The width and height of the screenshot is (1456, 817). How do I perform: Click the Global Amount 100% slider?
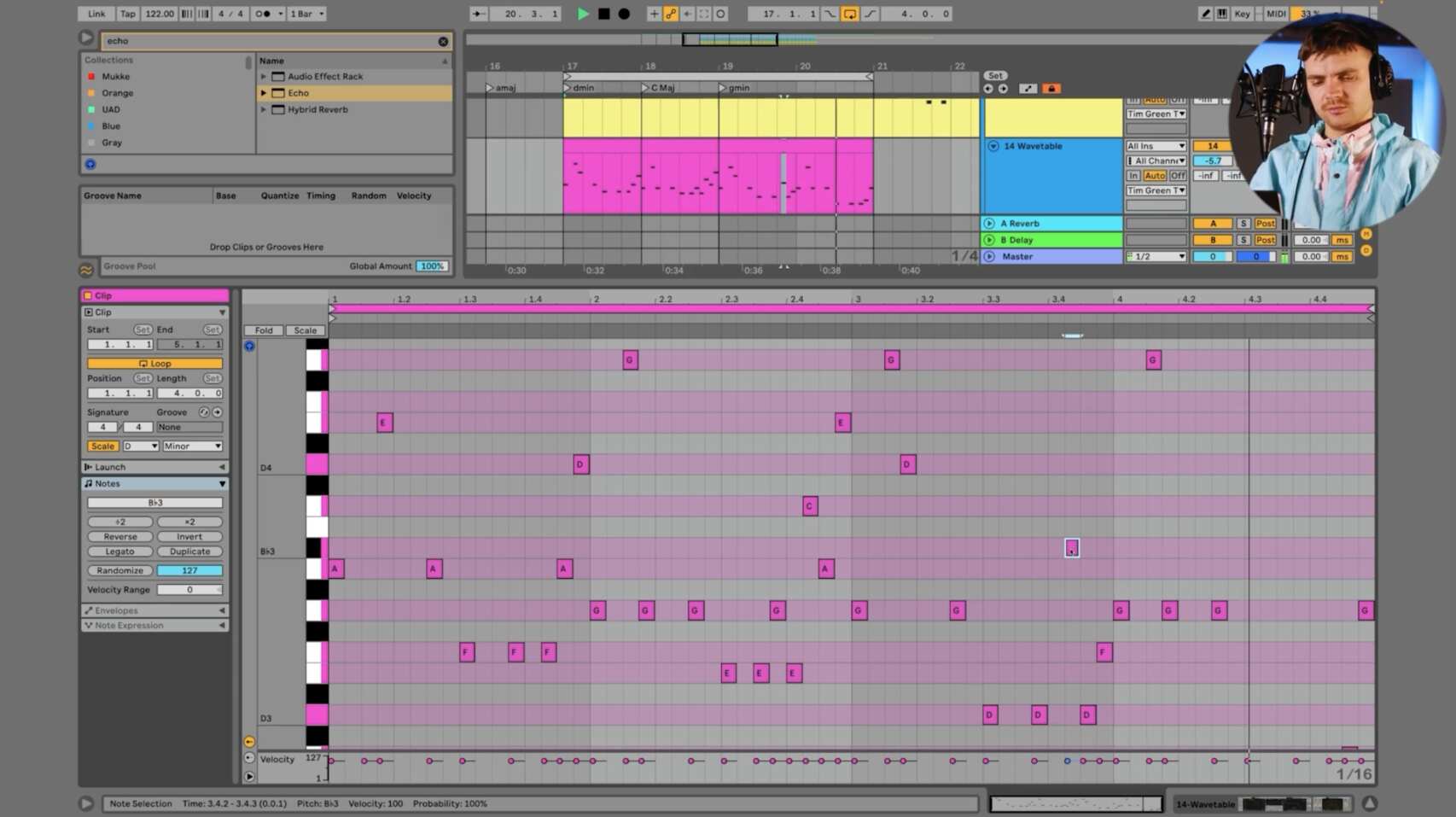[432, 266]
